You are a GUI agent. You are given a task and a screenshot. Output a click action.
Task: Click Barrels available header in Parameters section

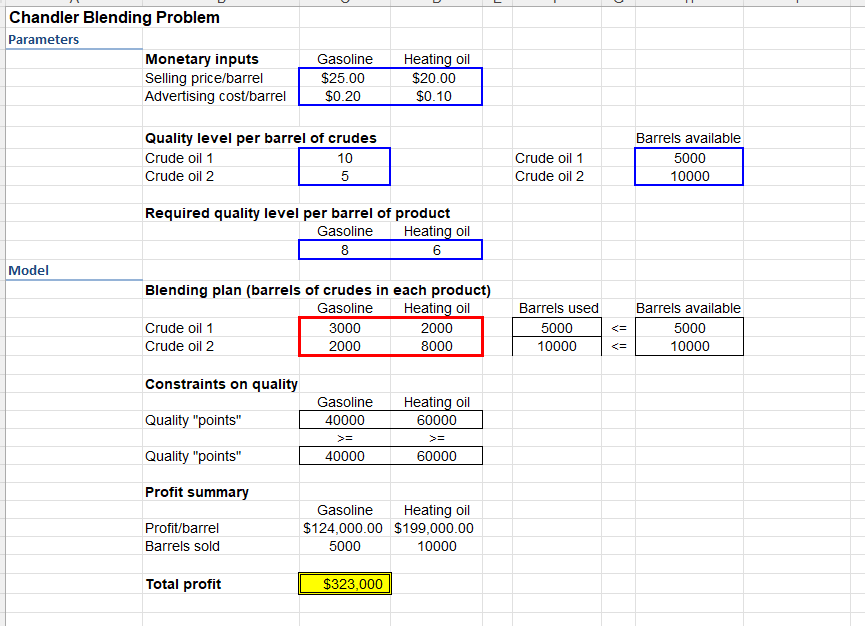click(688, 138)
